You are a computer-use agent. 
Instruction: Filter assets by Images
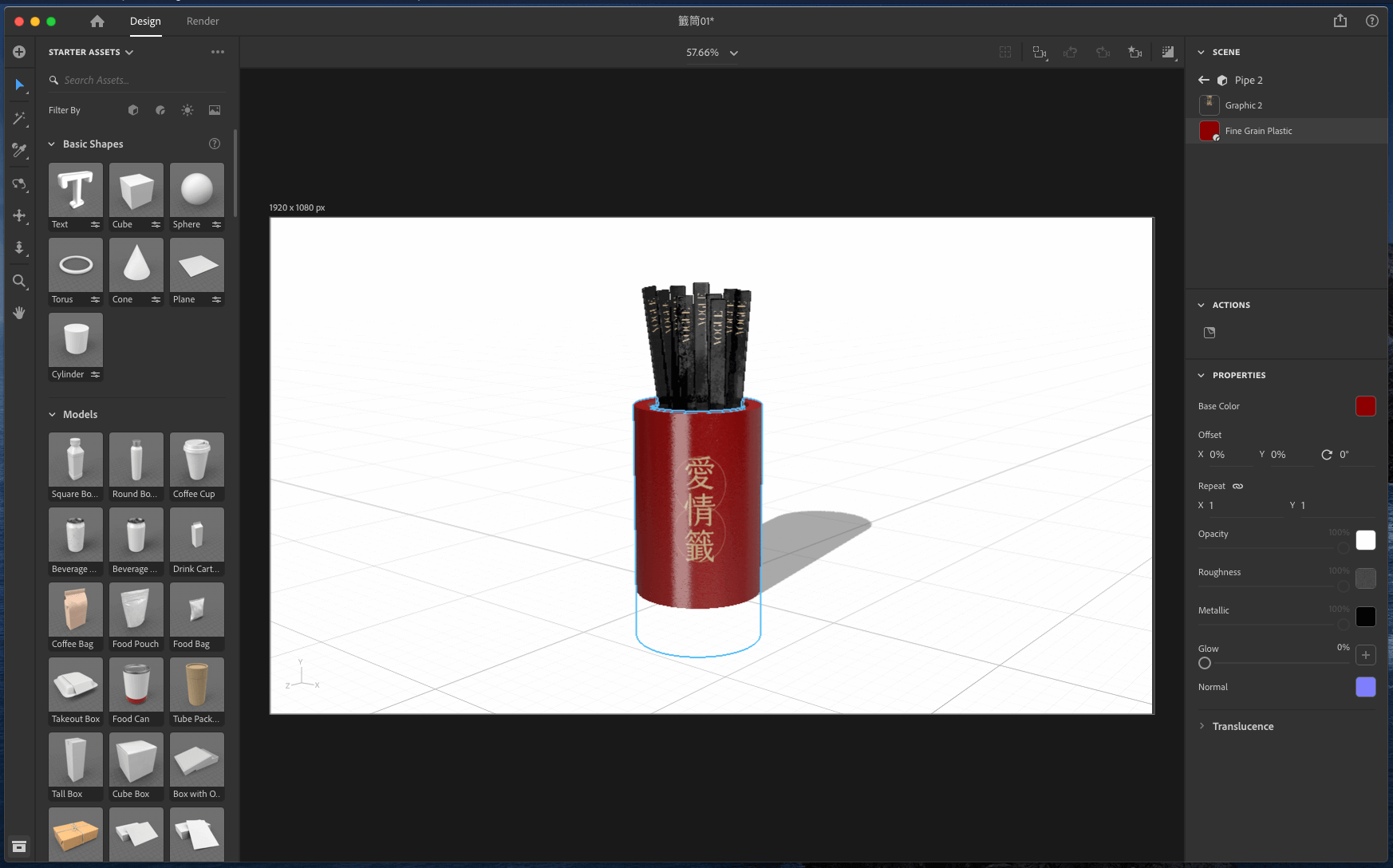[x=215, y=110]
